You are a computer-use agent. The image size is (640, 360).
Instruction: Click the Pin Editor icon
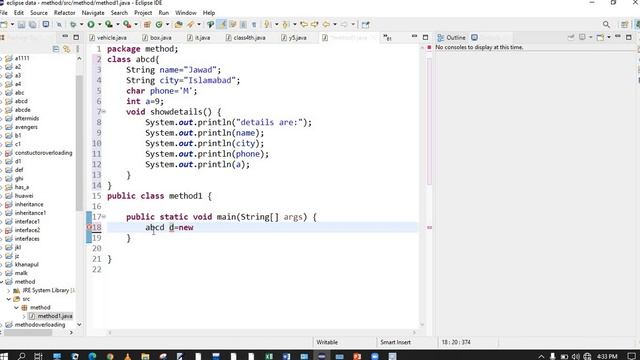click(365, 24)
